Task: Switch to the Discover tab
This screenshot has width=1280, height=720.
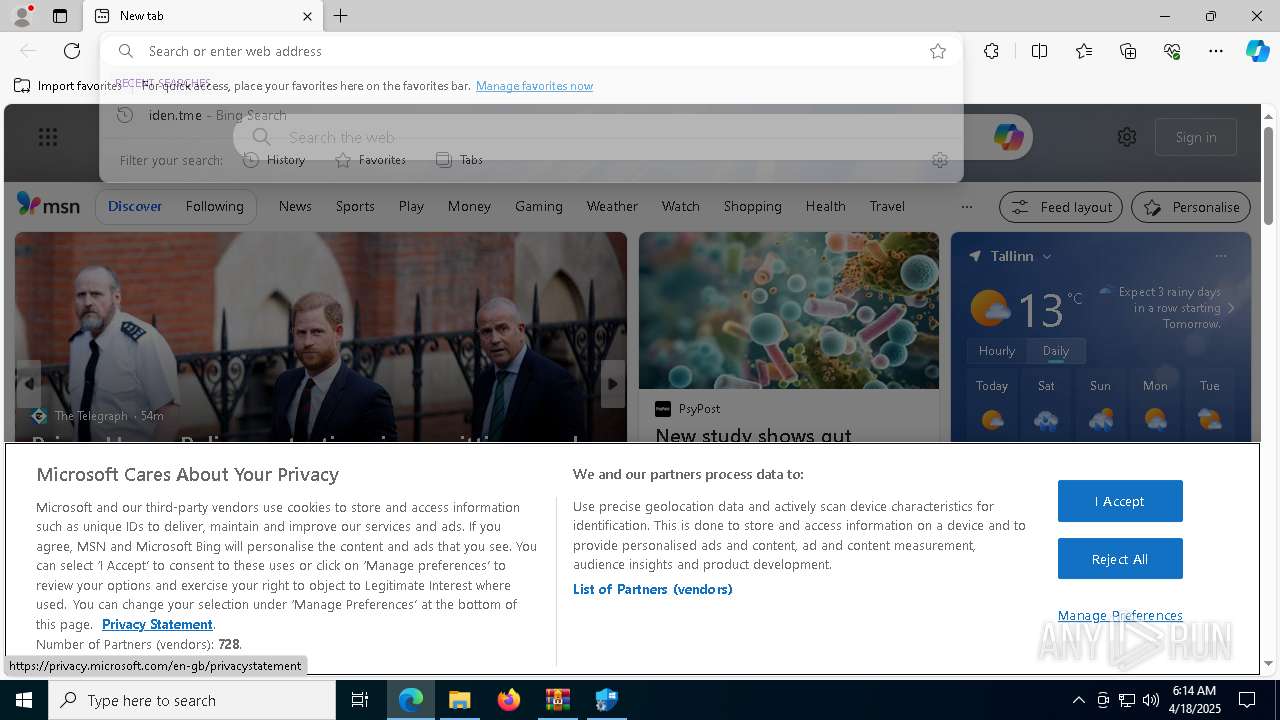Action: pos(135,206)
